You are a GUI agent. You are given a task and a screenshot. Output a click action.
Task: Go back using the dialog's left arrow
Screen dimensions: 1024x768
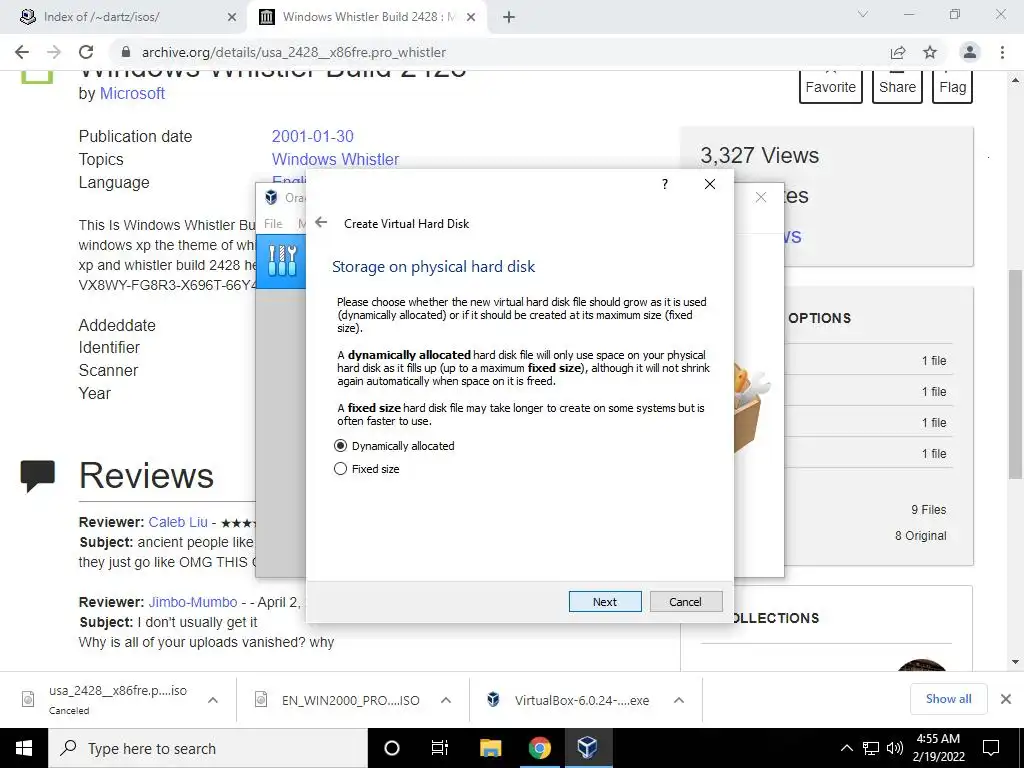[321, 223]
